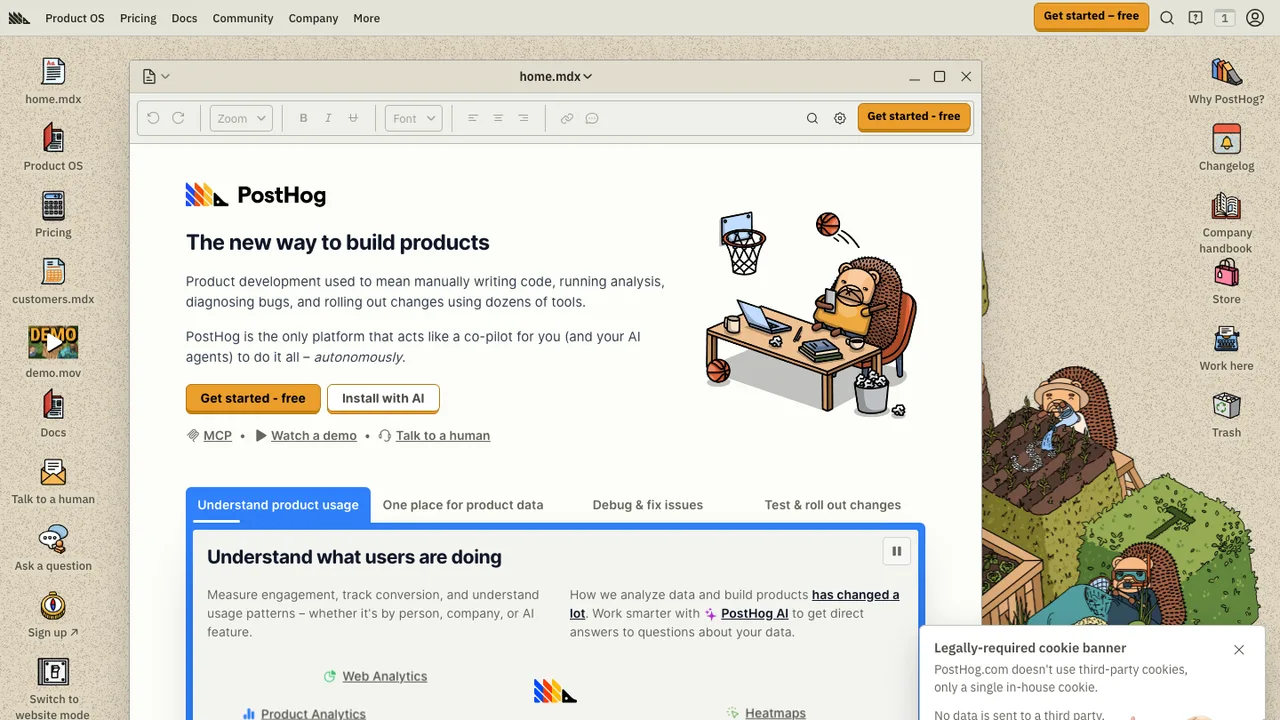1280x720 pixels.
Task: Select center text alignment
Action: pyautogui.click(x=498, y=118)
